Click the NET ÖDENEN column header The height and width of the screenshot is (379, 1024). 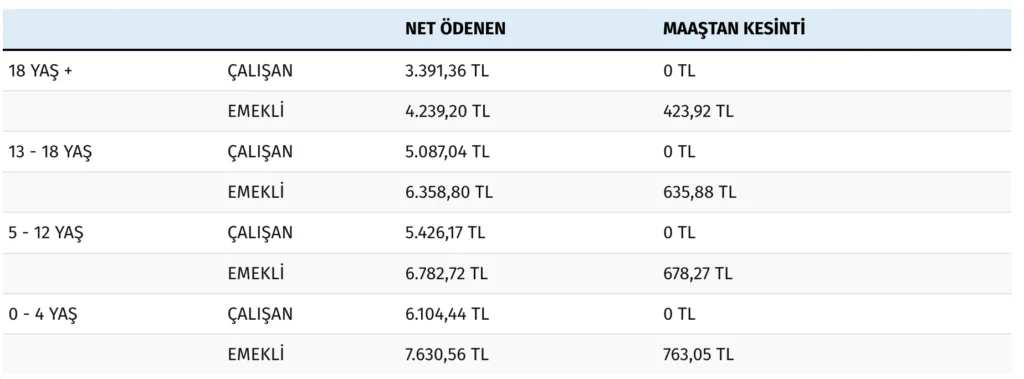tap(455, 28)
